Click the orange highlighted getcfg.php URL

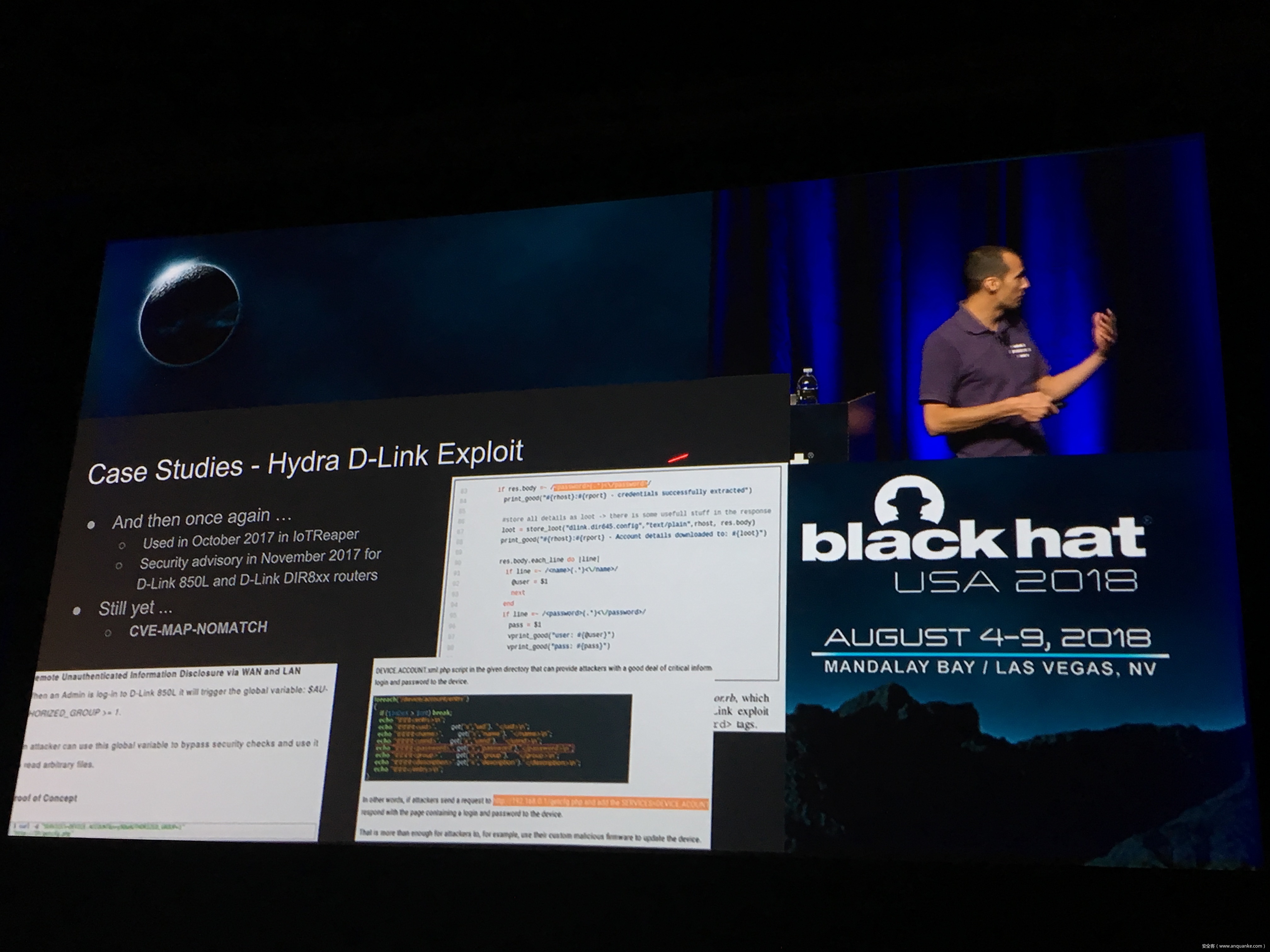pos(600,803)
